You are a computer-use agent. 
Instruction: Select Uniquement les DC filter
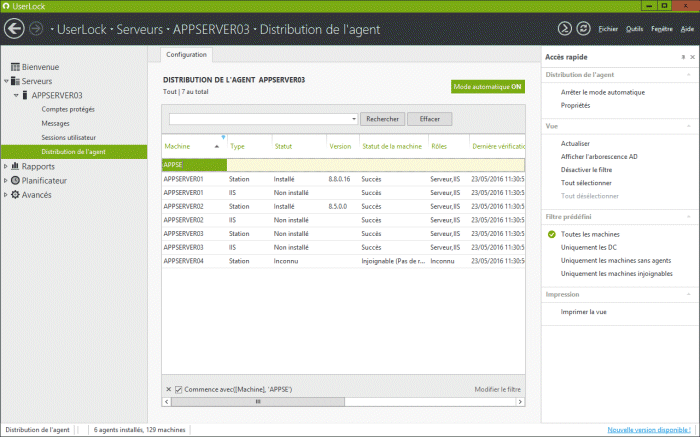[x=588, y=247]
